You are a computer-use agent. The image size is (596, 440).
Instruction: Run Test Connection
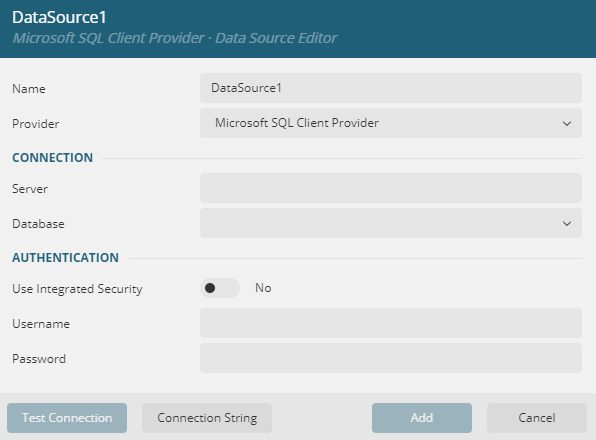pyautogui.click(x=67, y=418)
